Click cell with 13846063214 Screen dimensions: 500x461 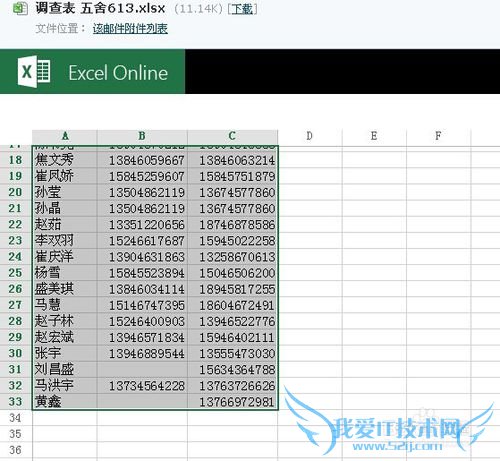[x=232, y=160]
